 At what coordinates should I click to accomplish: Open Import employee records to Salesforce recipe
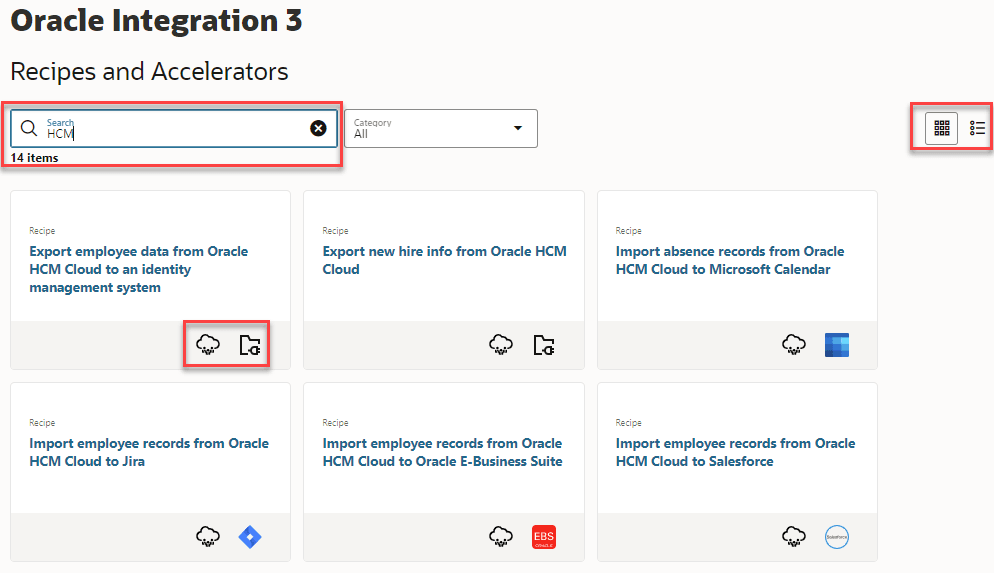coord(735,452)
